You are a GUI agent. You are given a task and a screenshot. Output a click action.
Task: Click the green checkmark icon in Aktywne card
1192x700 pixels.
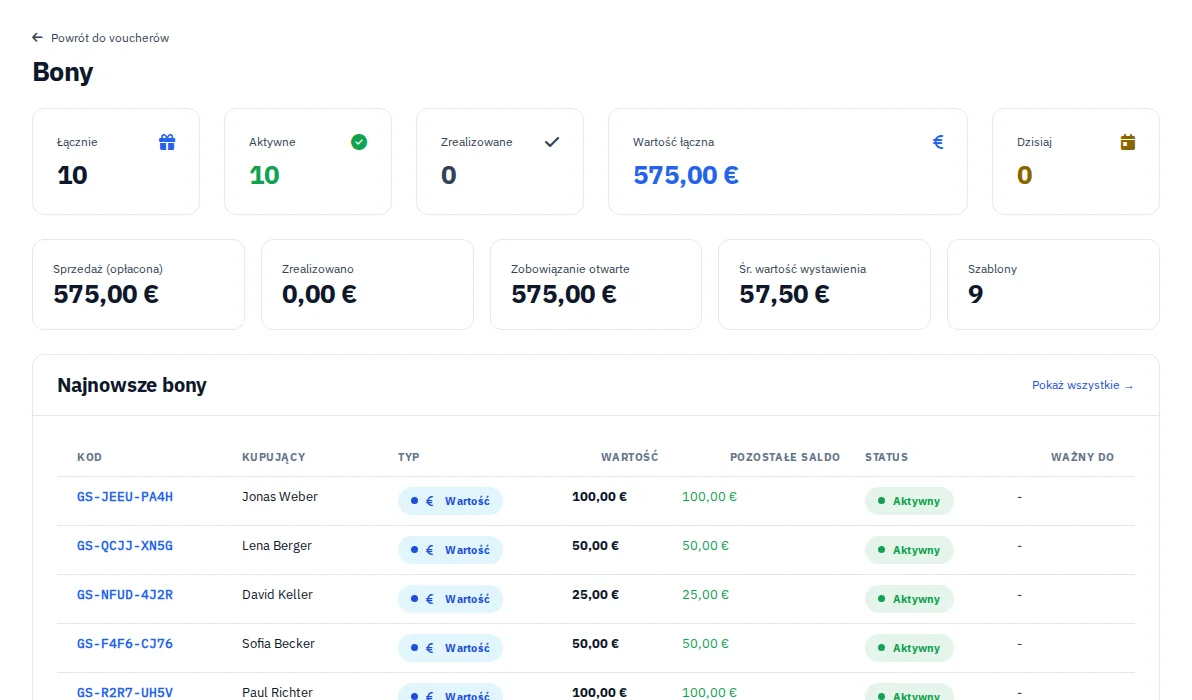coord(359,142)
